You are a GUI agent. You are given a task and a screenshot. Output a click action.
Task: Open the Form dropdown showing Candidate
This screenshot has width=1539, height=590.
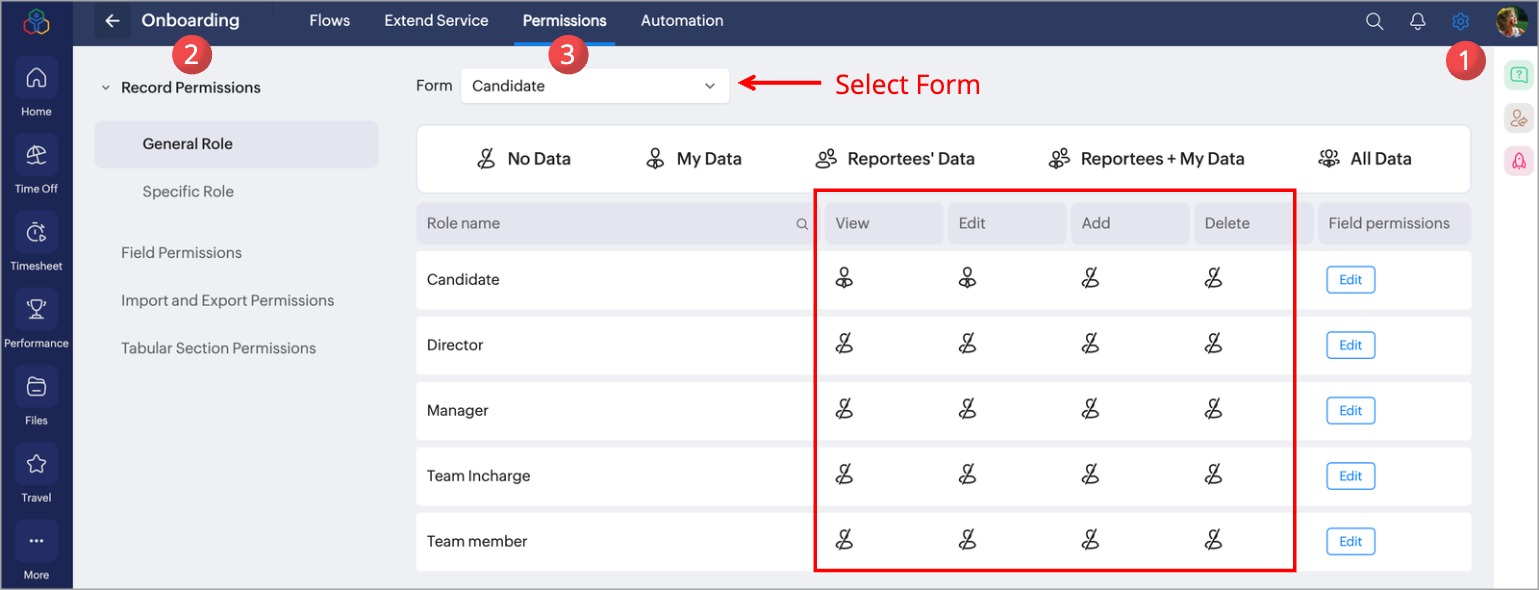pos(594,86)
